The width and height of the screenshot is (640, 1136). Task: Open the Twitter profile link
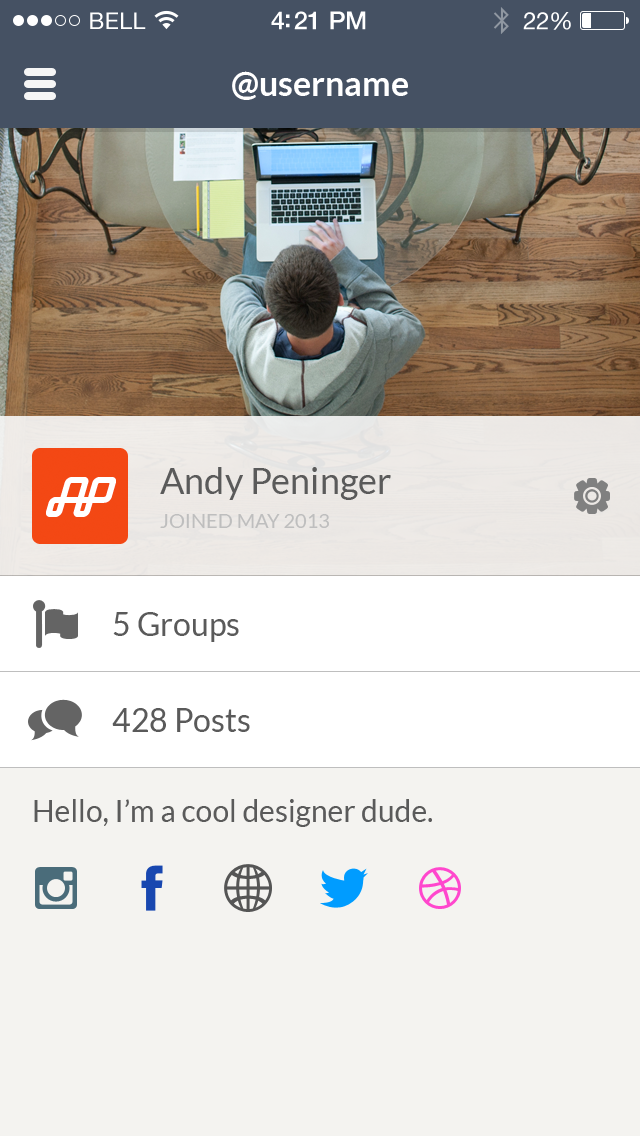pos(344,888)
